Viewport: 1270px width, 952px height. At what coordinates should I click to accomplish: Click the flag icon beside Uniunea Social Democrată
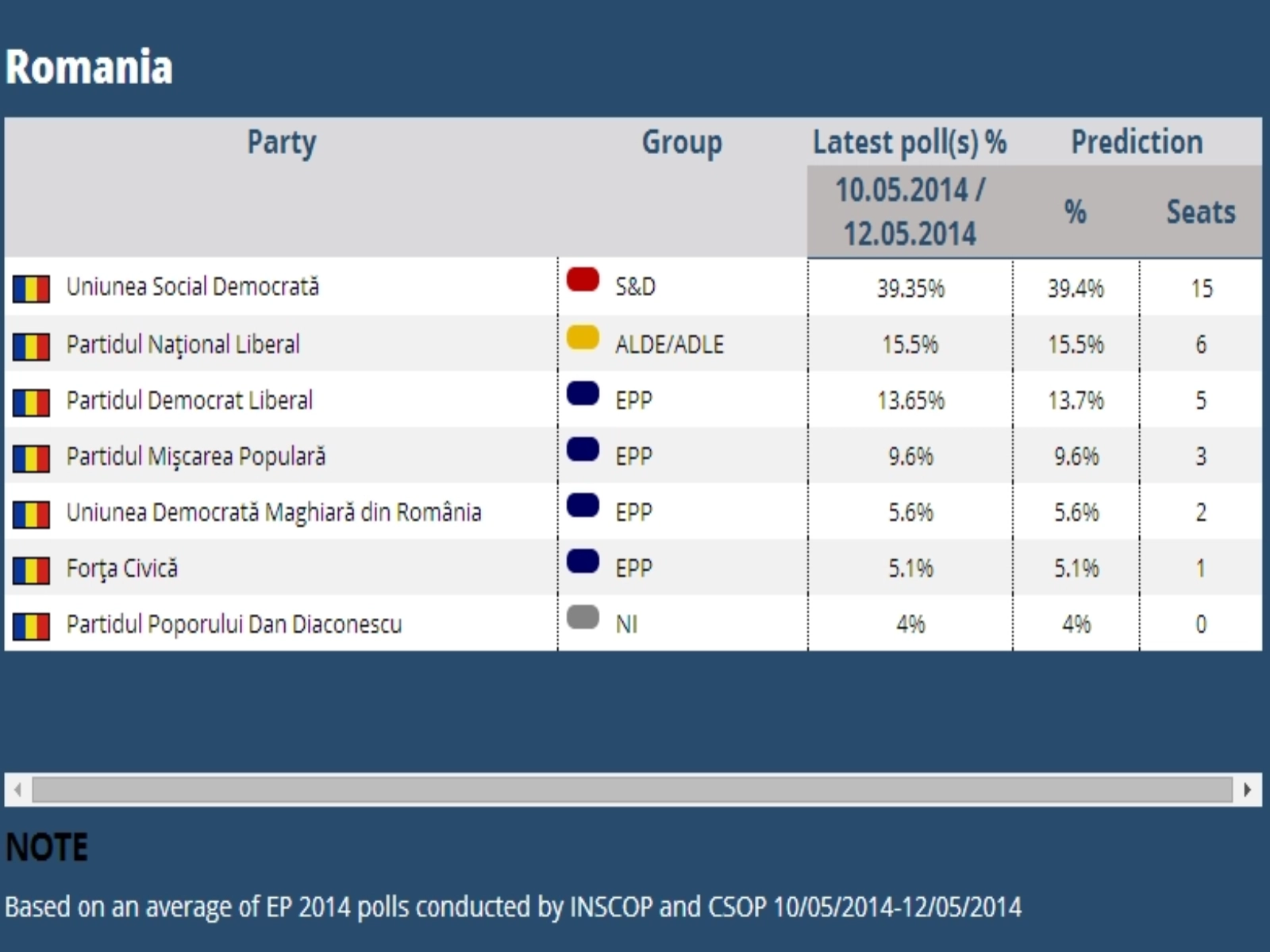tap(31, 289)
